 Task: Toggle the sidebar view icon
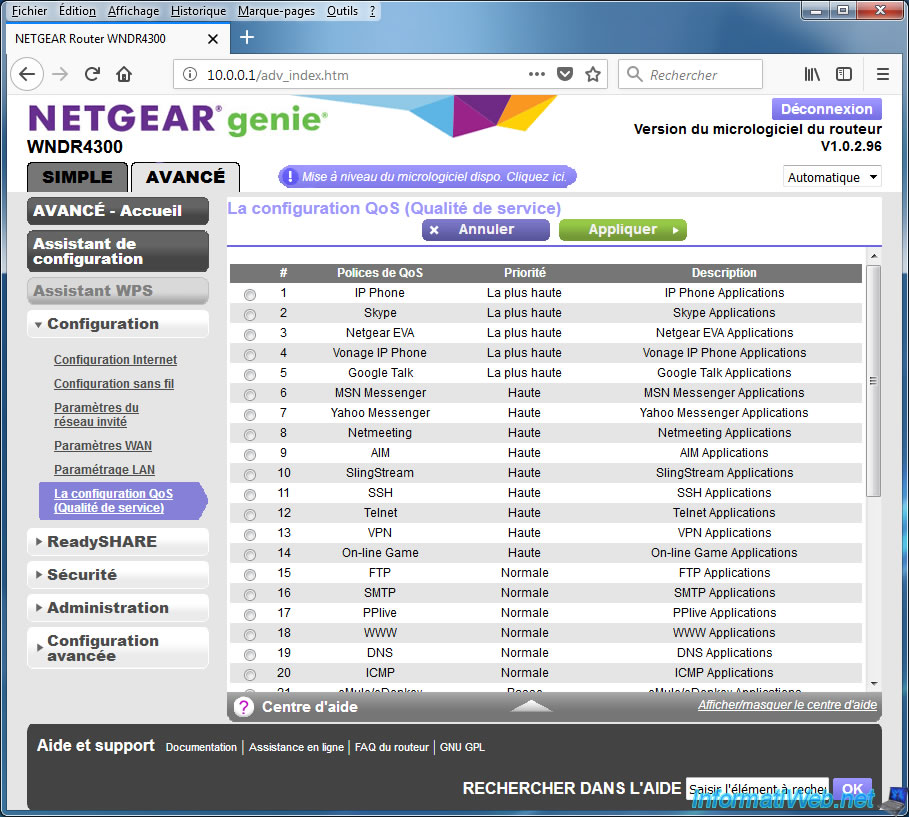coord(844,74)
